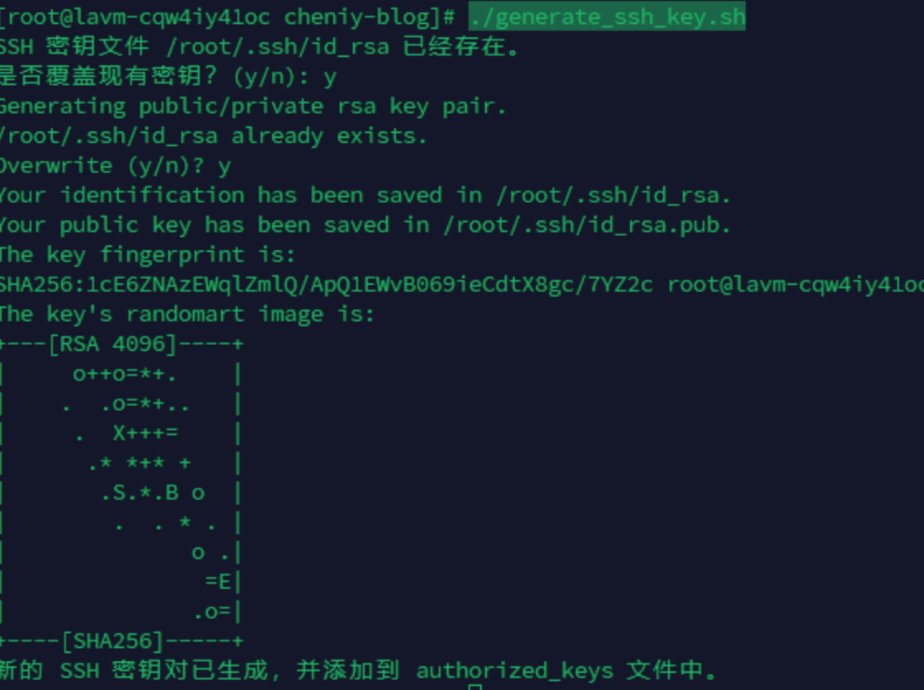Click the "Overwrite (y/n)? y" line
Image resolution: width=924 pixels, height=690 pixels.
[x=115, y=165]
